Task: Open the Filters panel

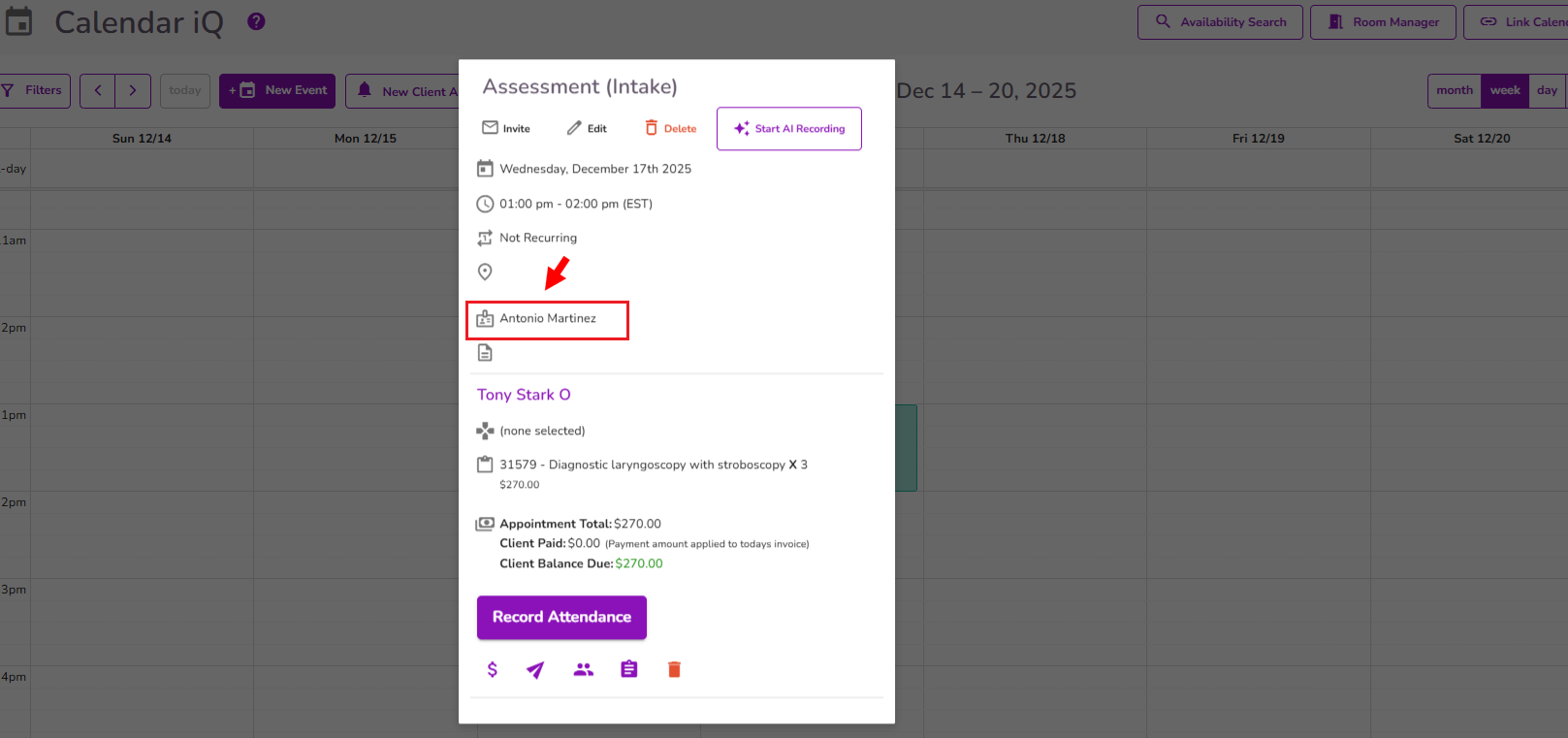Action: [34, 90]
